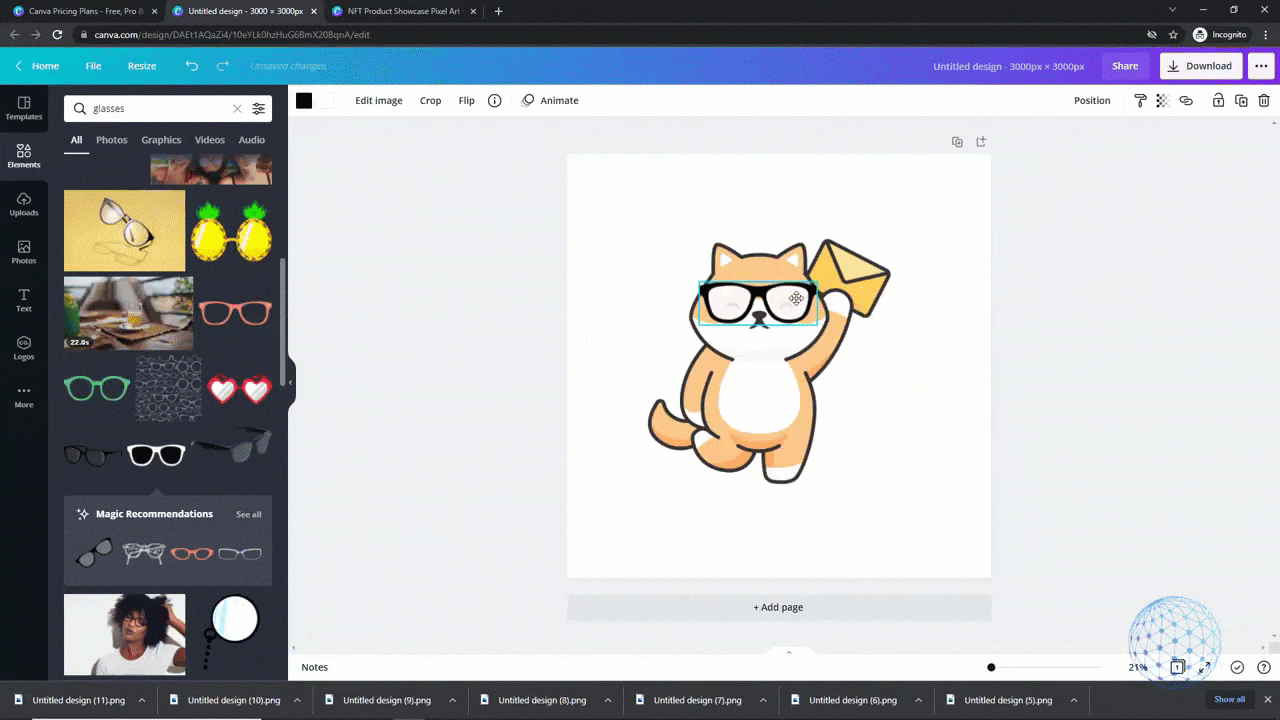Toggle the black color tile in toolbar
This screenshot has height=720, width=1280.
click(x=304, y=100)
